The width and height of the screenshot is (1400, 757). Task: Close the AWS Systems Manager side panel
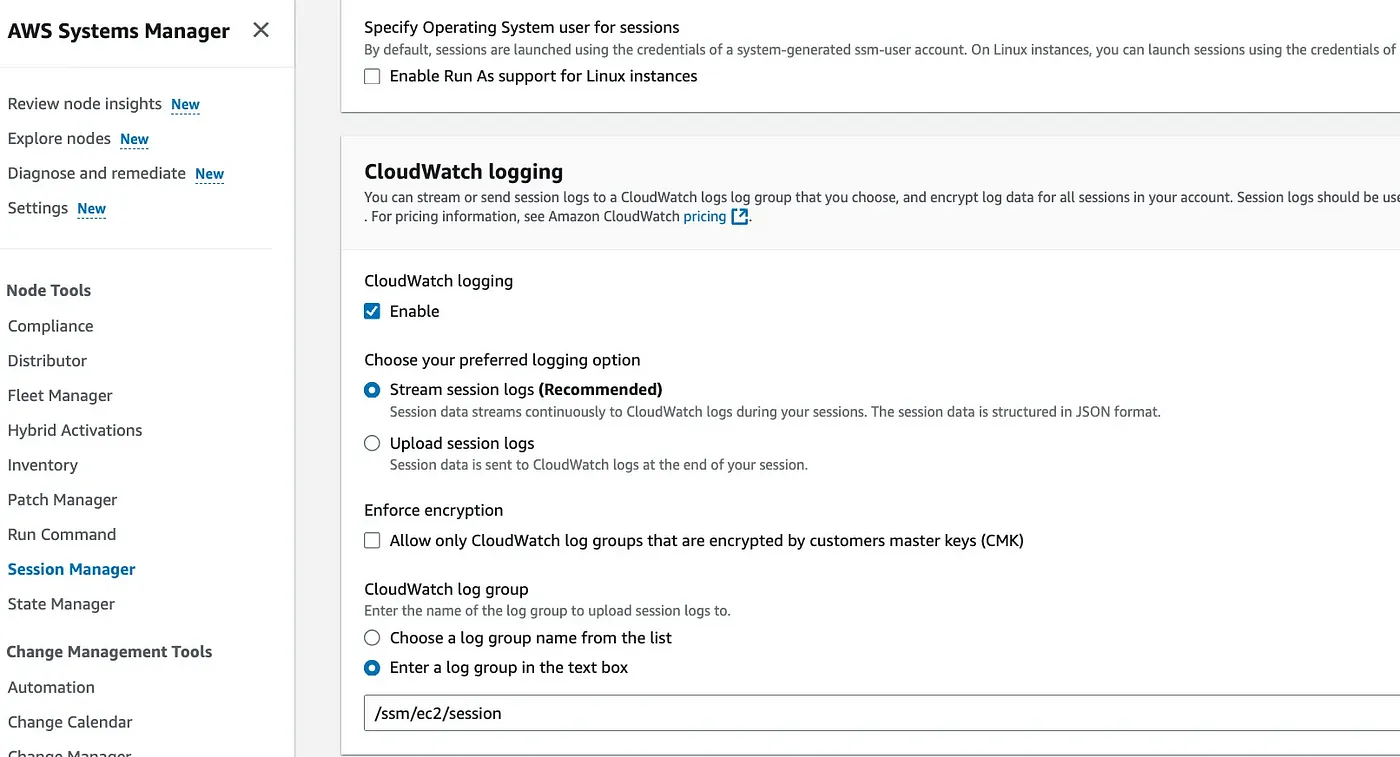(260, 30)
